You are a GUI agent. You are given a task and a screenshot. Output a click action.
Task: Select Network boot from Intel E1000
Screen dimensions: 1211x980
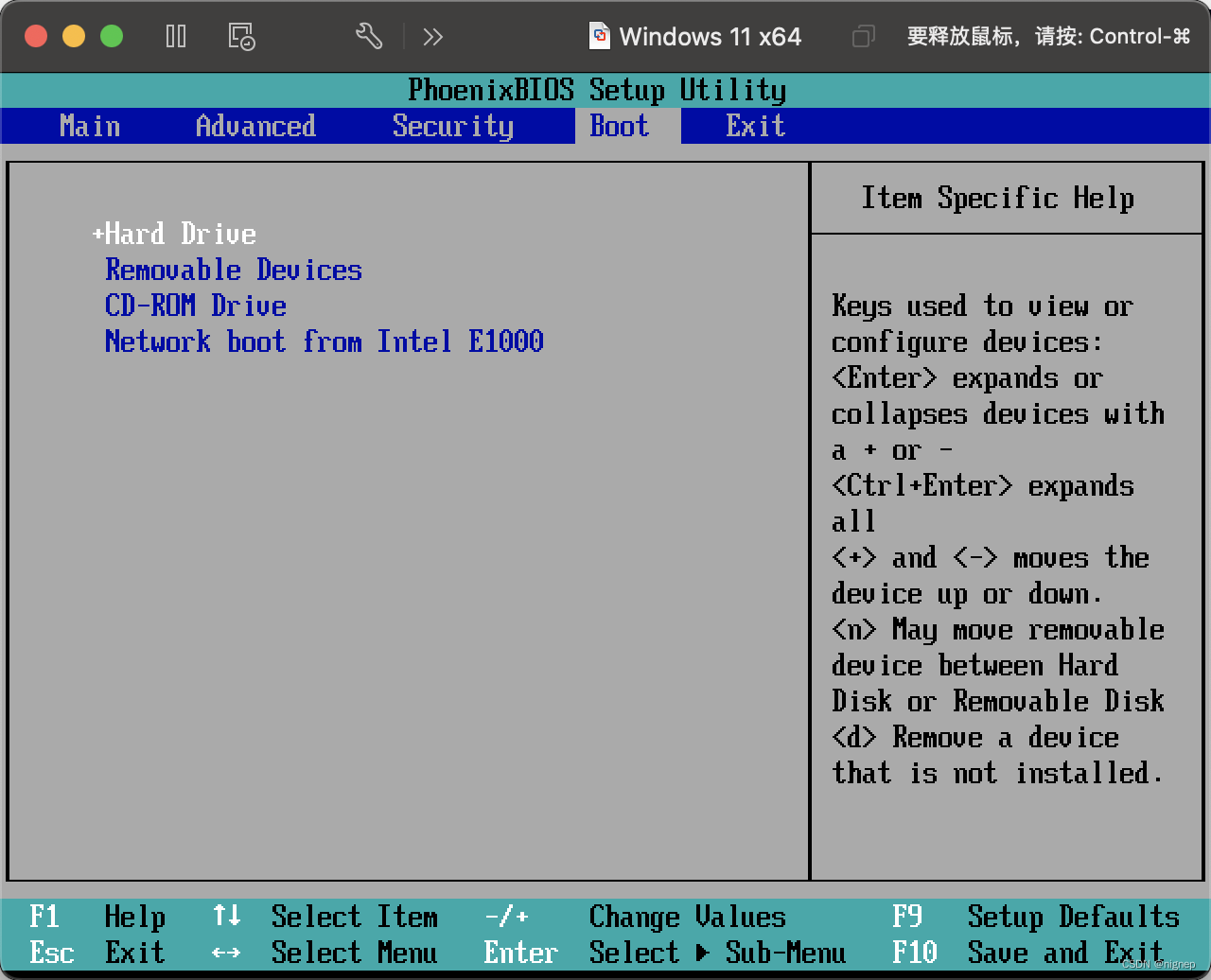coord(325,341)
